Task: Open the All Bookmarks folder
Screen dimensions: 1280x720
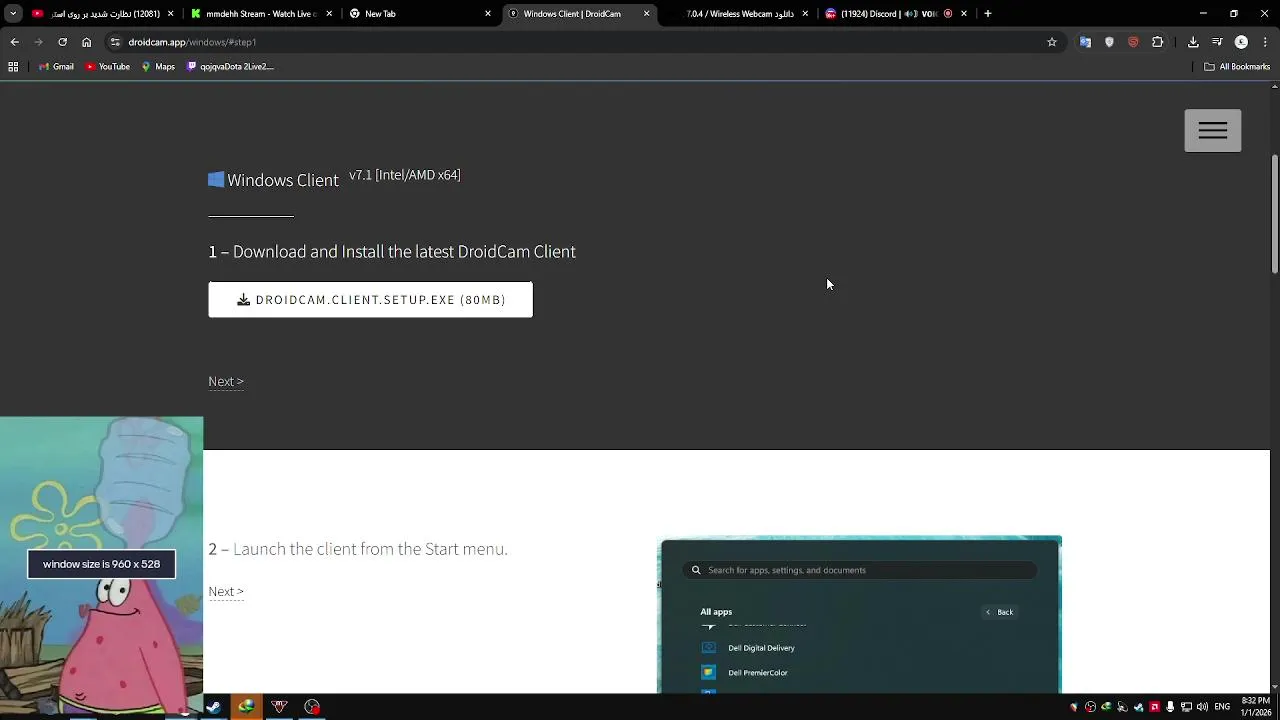Action: pyautogui.click(x=1237, y=67)
